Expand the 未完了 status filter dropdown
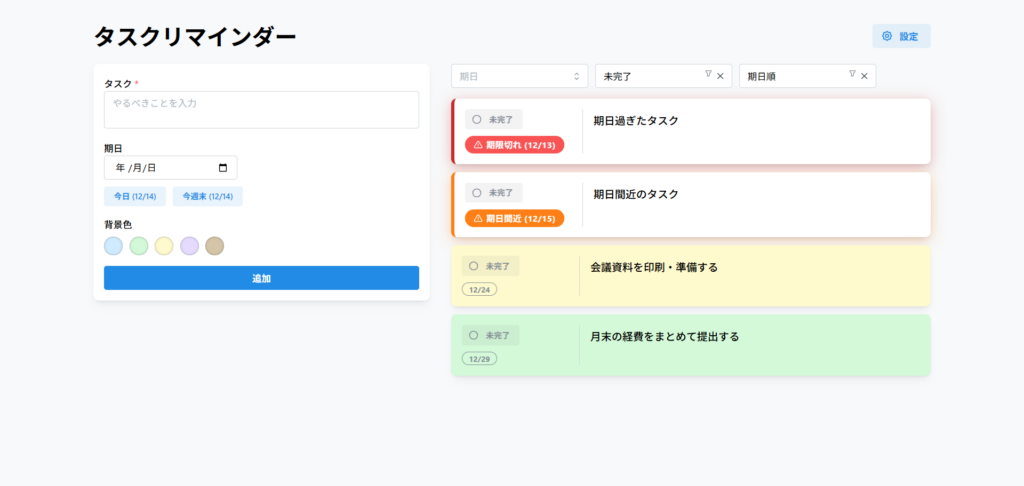Image resolution: width=1024 pixels, height=486 pixels. click(x=648, y=76)
